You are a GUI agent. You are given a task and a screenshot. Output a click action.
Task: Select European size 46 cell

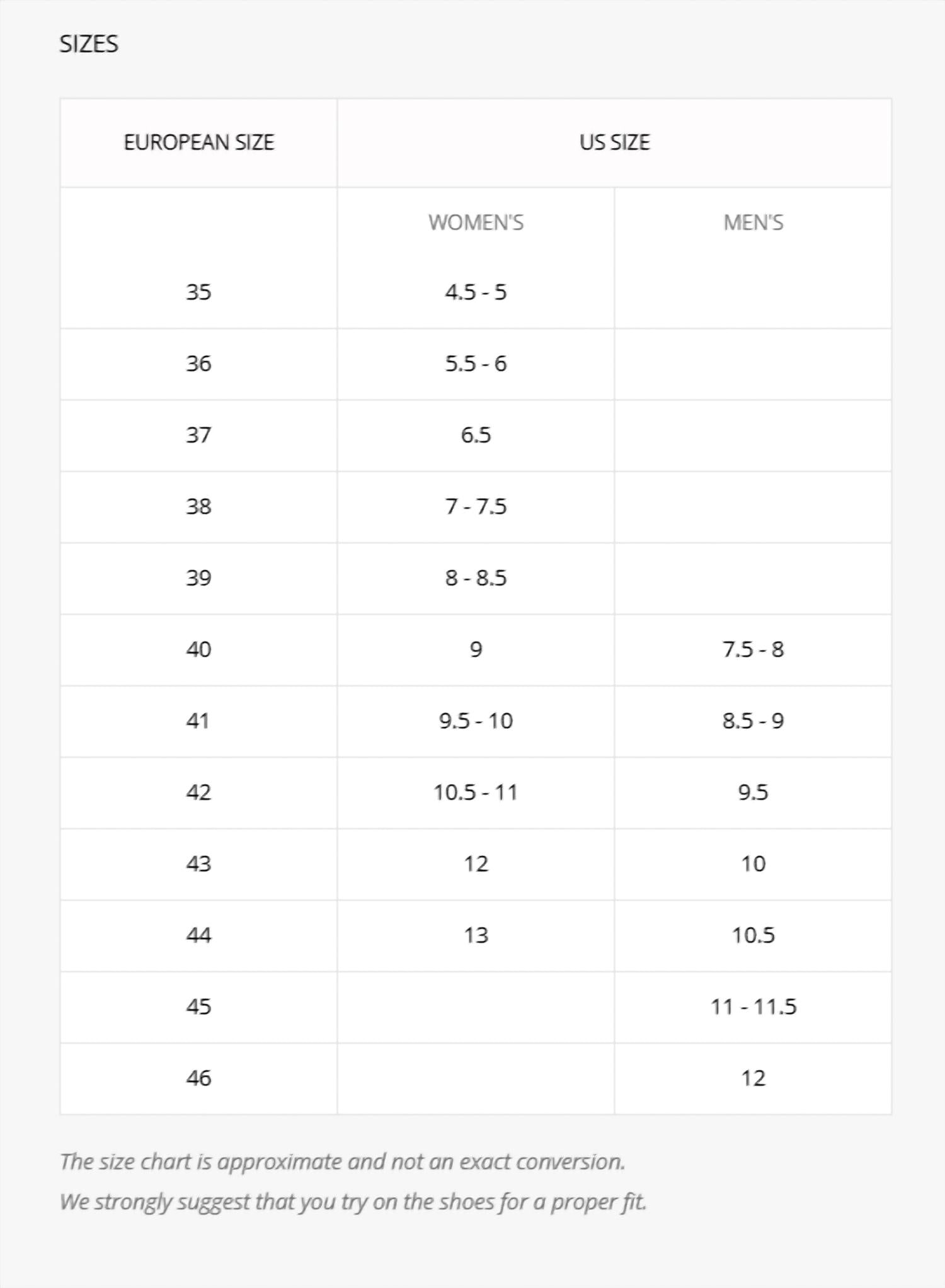[198, 1078]
